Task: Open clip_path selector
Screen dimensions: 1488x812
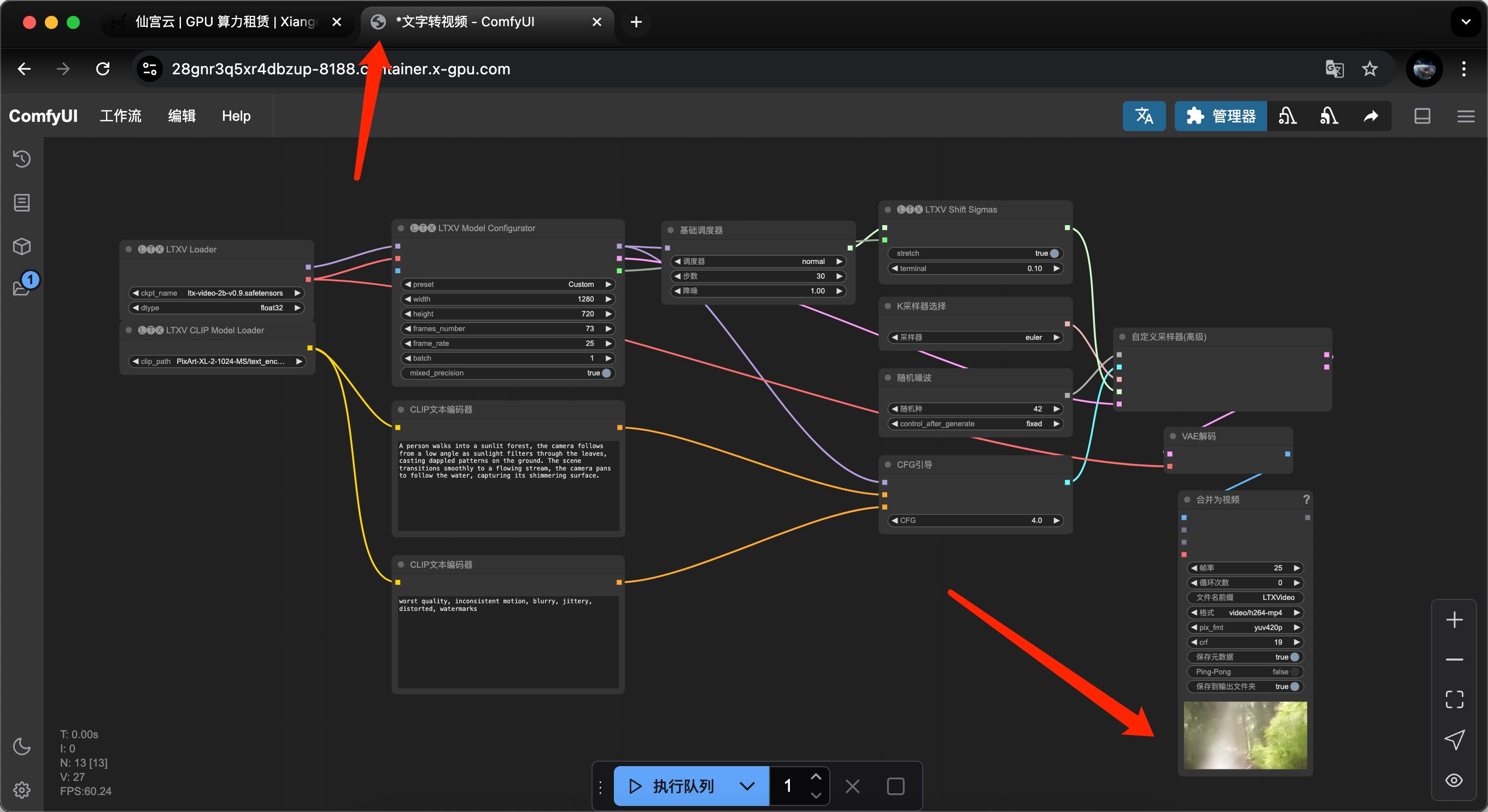Action: click(216, 362)
